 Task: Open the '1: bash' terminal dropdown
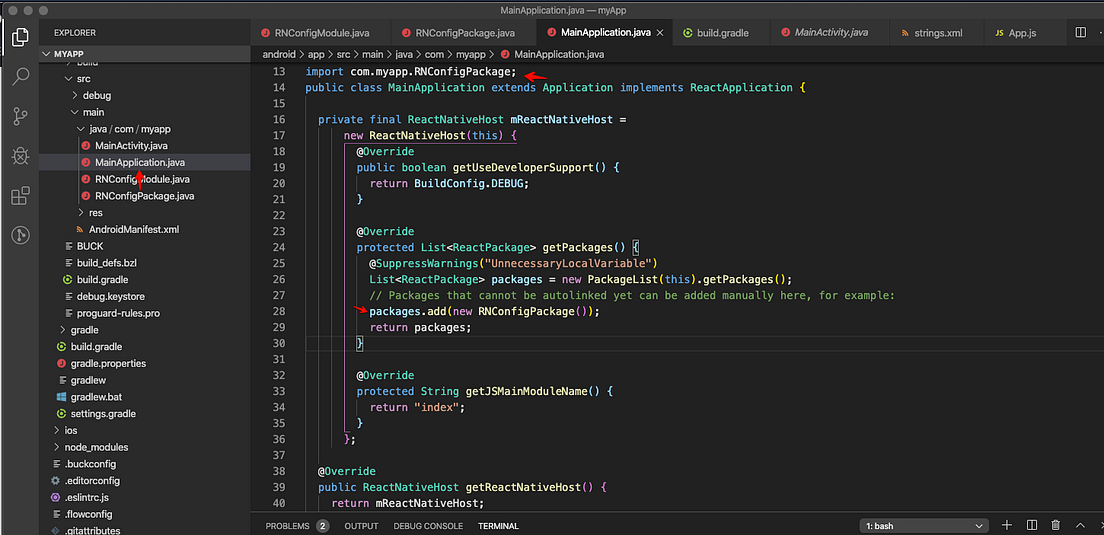click(924, 526)
